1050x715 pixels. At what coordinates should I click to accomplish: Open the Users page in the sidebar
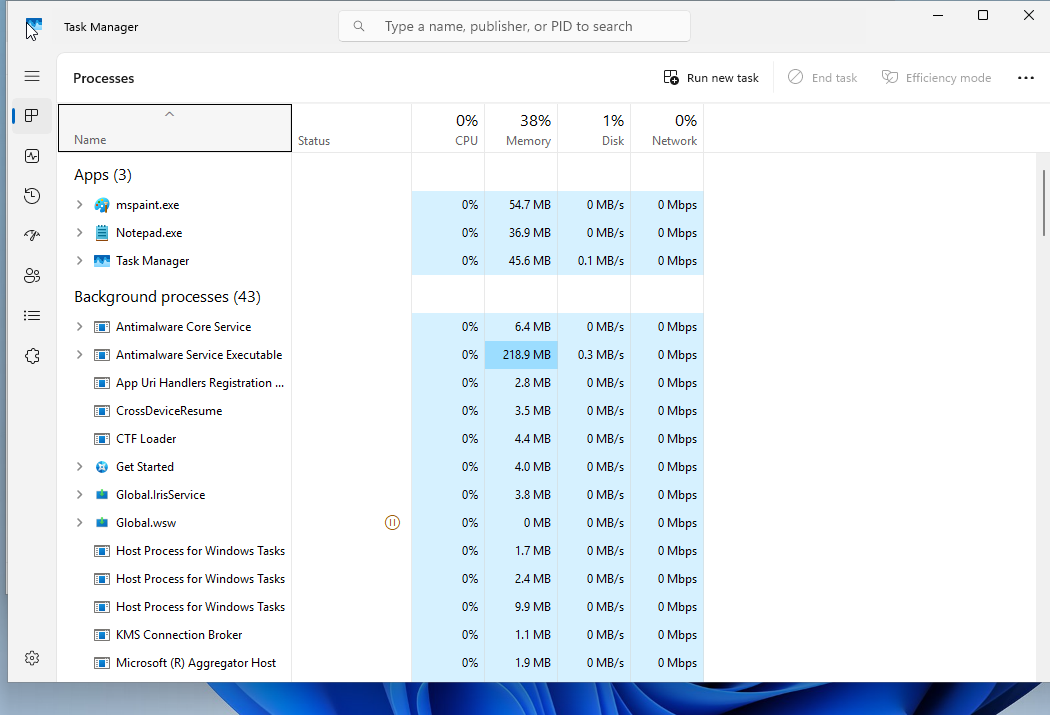coord(32,276)
